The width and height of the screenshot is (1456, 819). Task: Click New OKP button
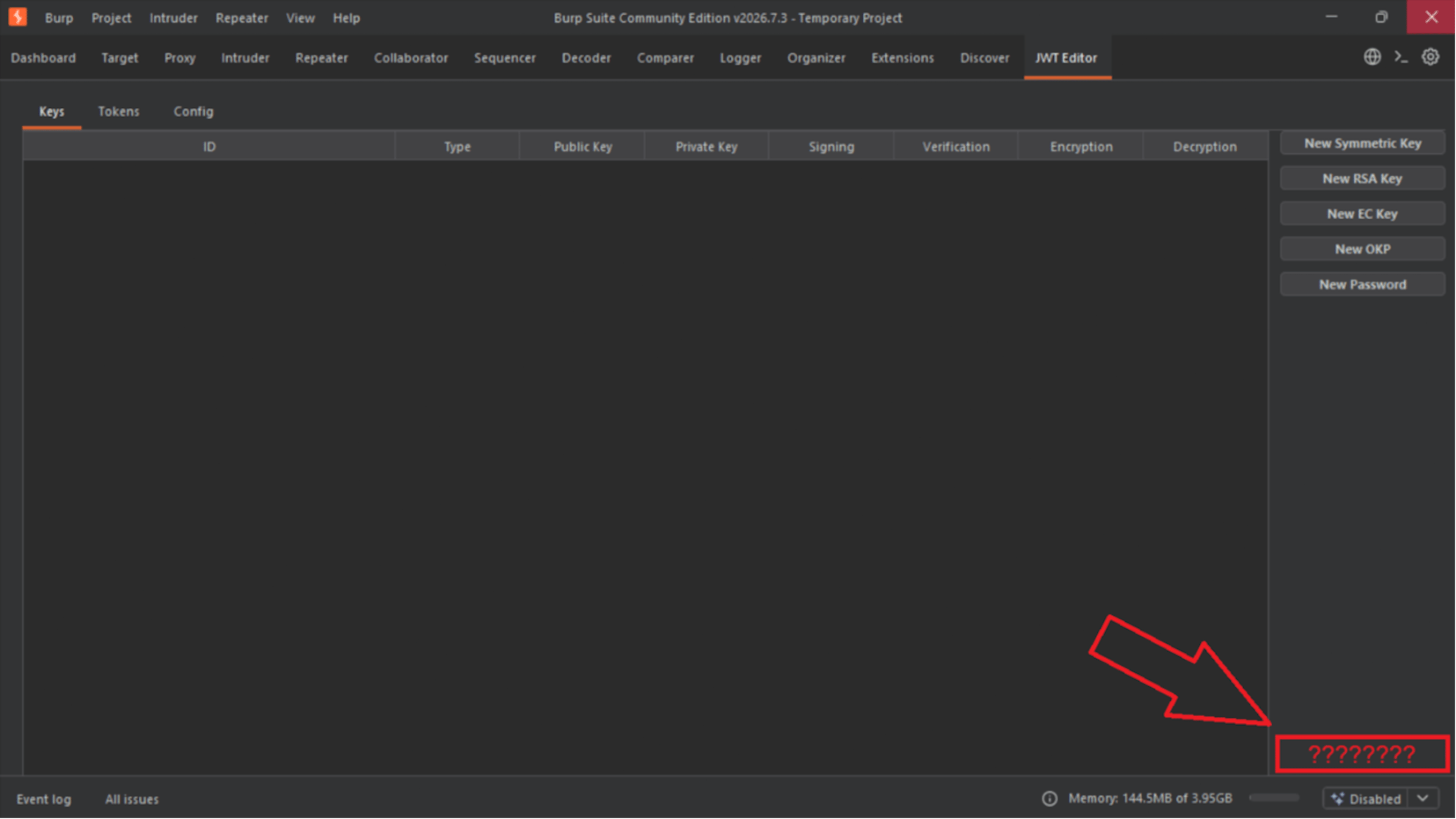coord(1363,250)
